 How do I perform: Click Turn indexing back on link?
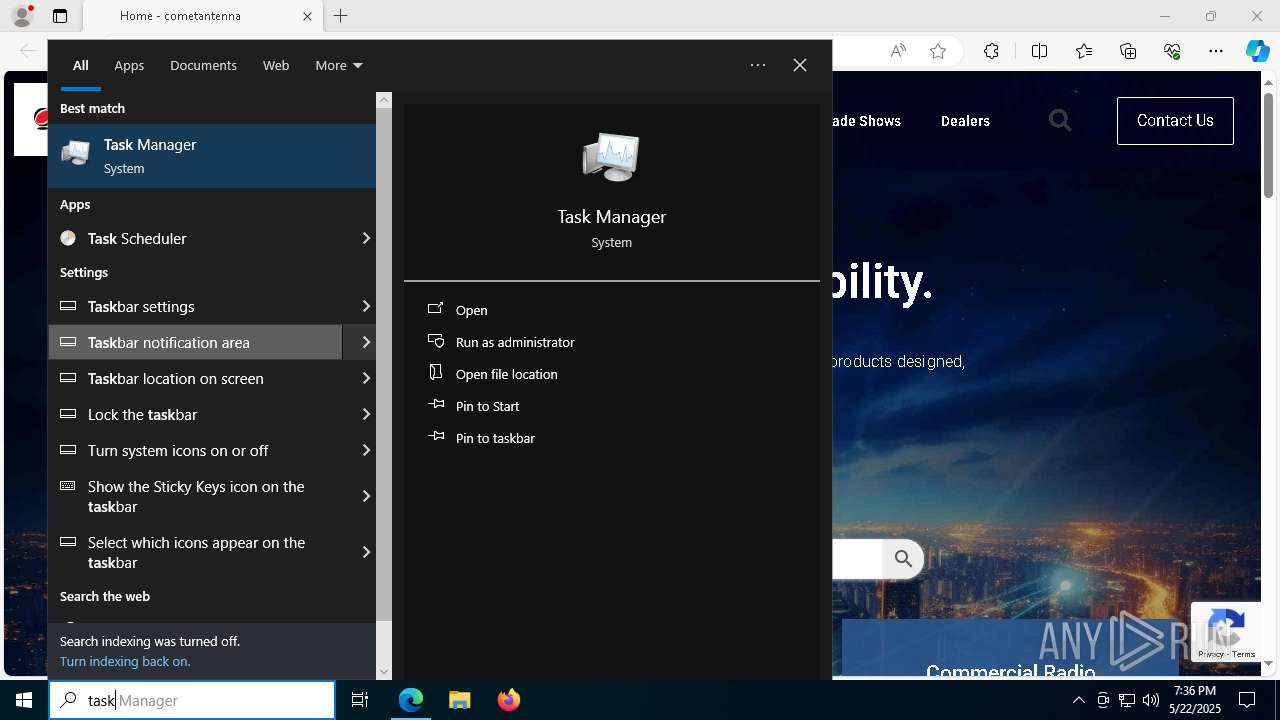point(125,661)
